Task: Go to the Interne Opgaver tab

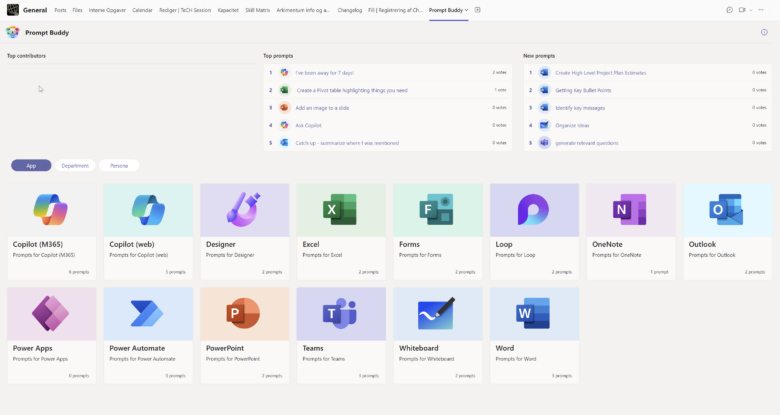Action: (107, 10)
